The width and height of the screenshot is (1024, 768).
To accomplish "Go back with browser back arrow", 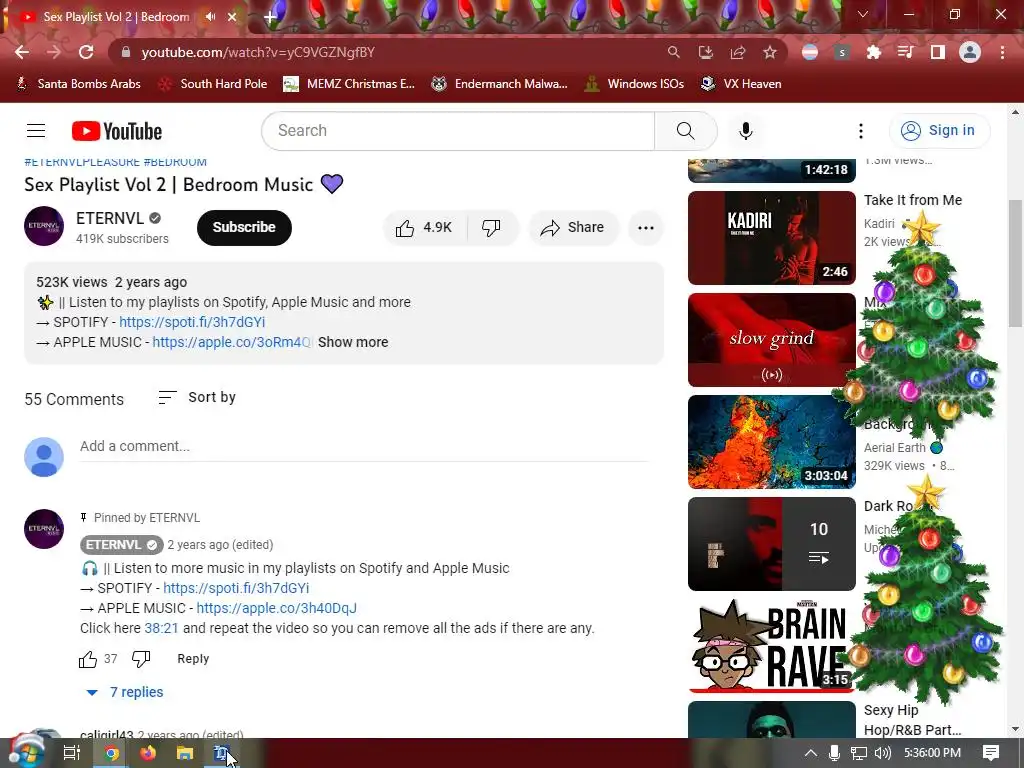I will pos(22,52).
